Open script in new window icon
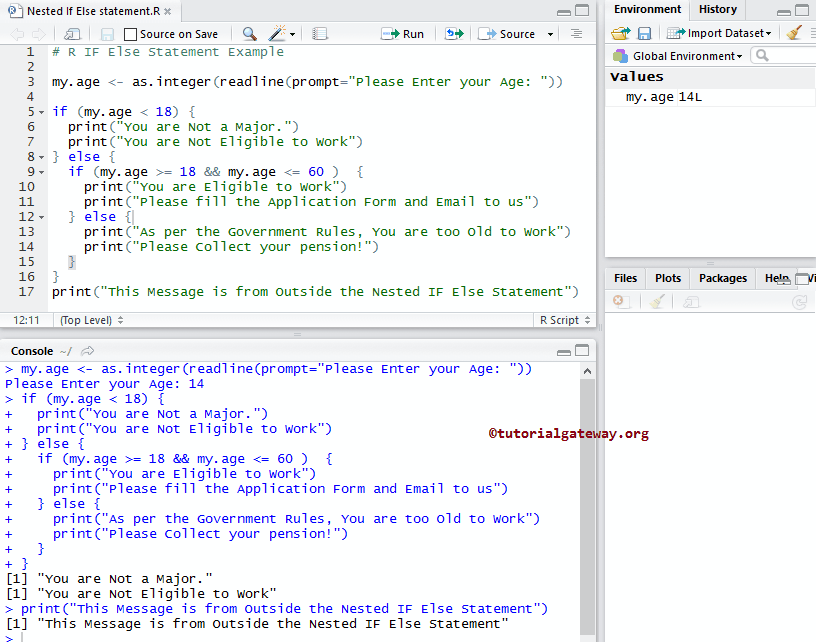Screen dimensions: 816x642 click(70, 33)
